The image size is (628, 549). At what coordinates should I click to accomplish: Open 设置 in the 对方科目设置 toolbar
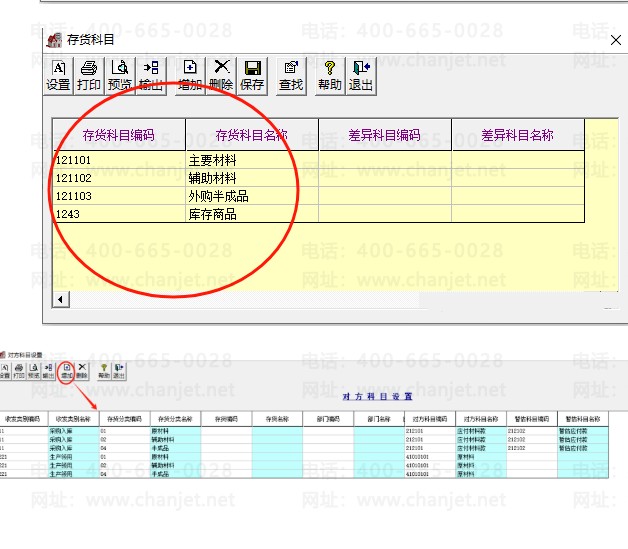click(x=5, y=371)
